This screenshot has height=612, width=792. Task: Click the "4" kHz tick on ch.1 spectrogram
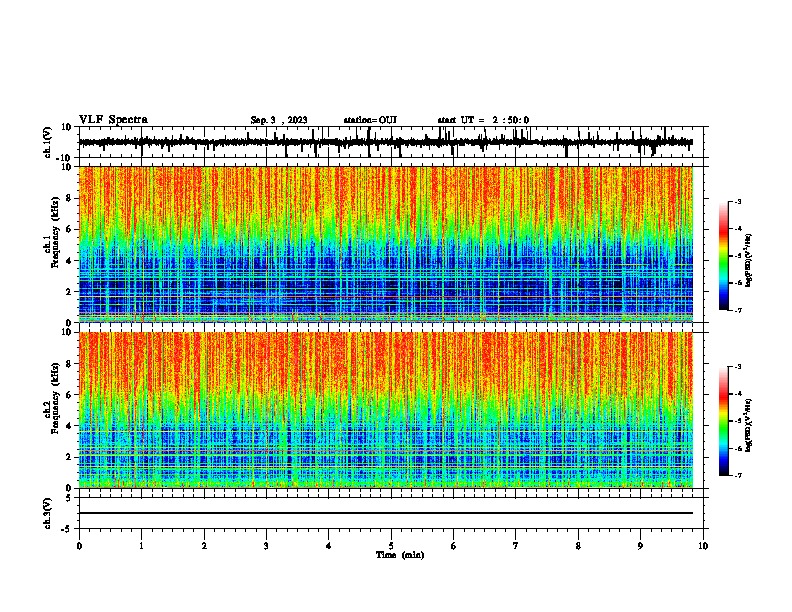[x=69, y=261]
